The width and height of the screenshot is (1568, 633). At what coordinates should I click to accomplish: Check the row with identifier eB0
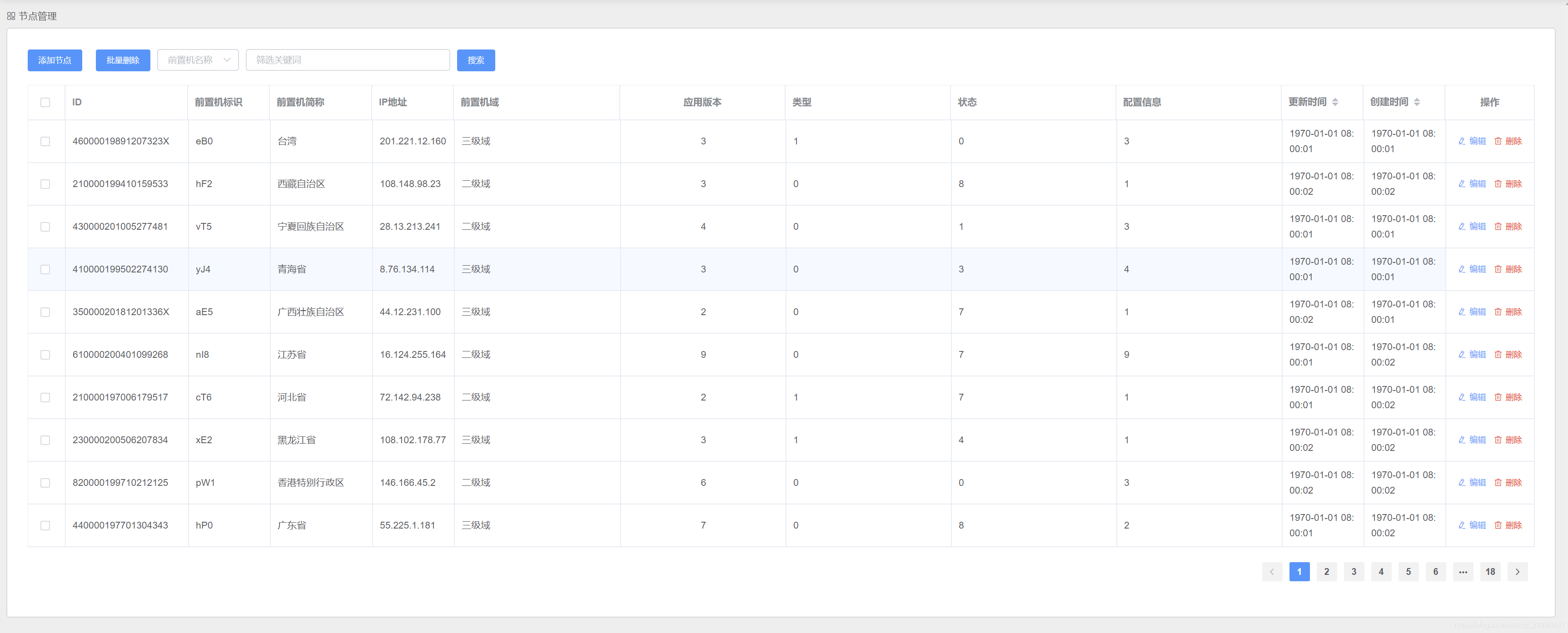45,141
